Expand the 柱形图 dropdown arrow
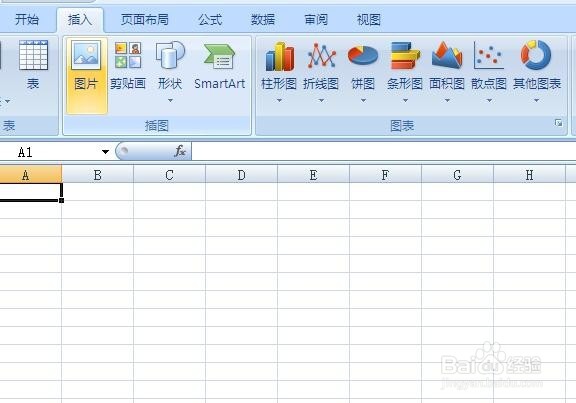 pyautogui.click(x=279, y=101)
